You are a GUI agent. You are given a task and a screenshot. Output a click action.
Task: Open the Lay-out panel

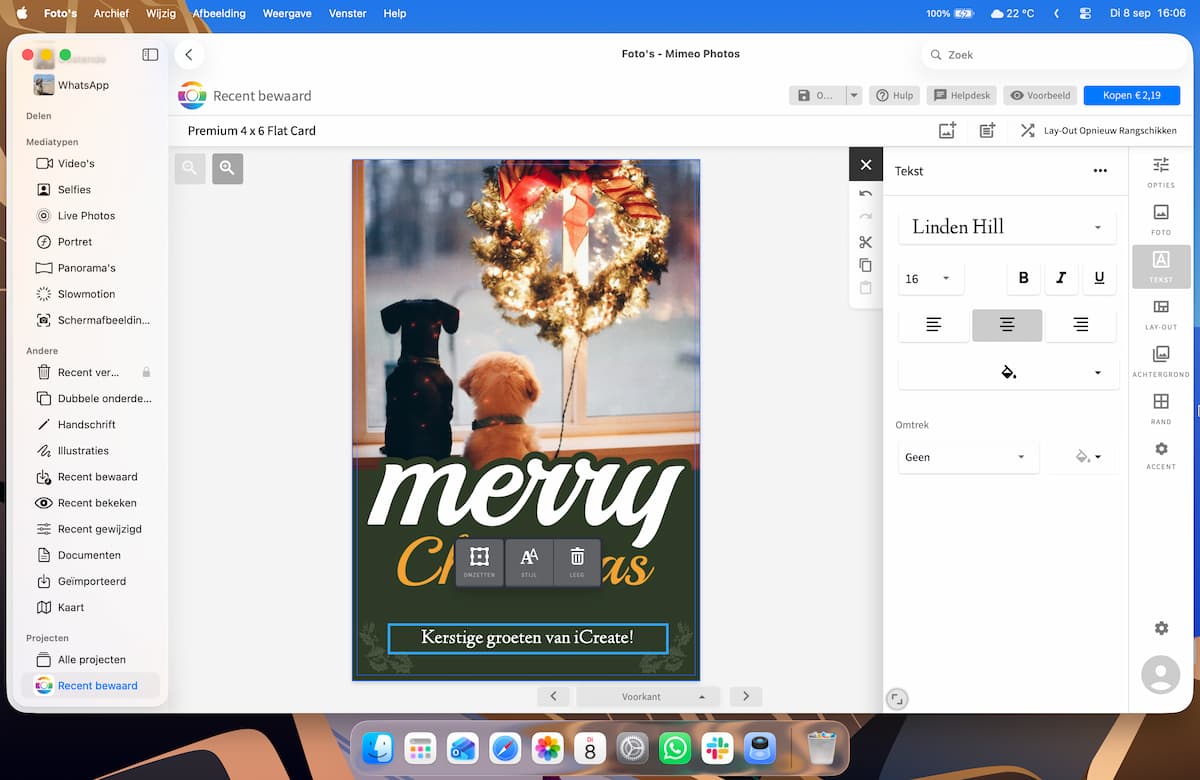point(1161,313)
